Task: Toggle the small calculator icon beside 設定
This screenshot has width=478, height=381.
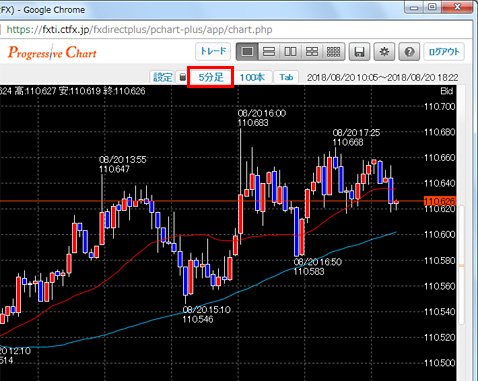Action: pos(182,77)
